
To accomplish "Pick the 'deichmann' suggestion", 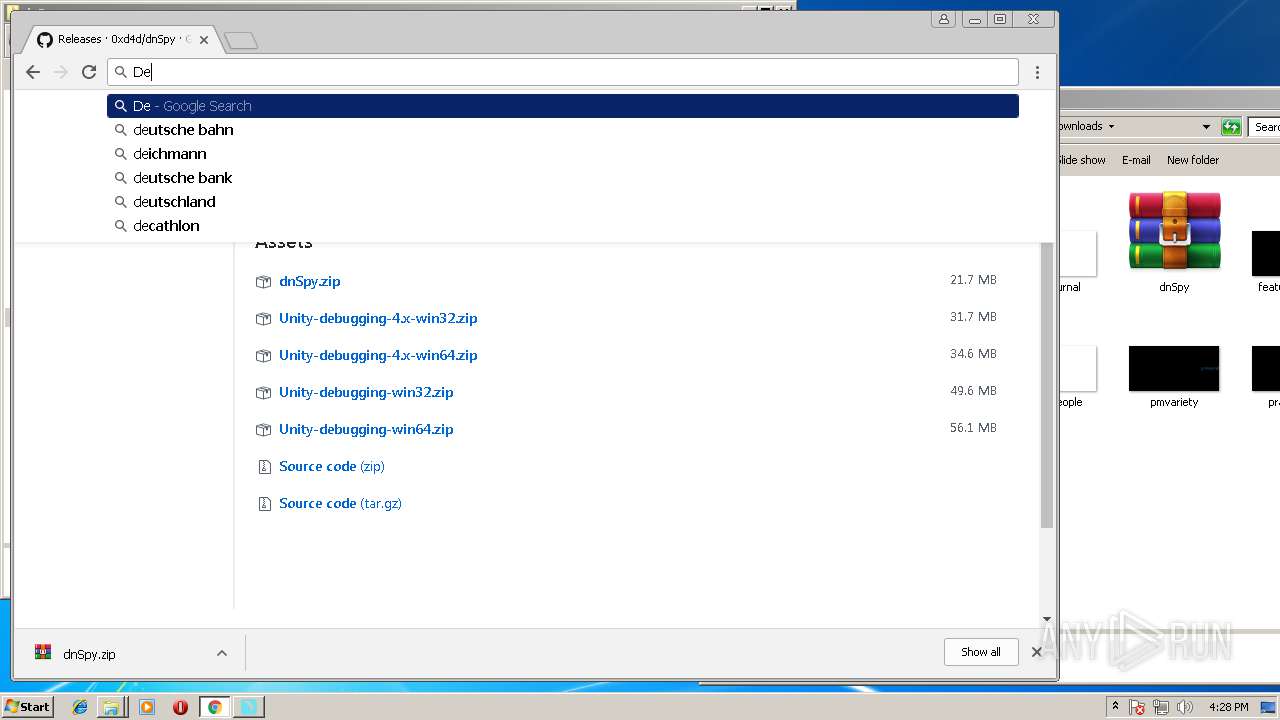I will (x=563, y=154).
